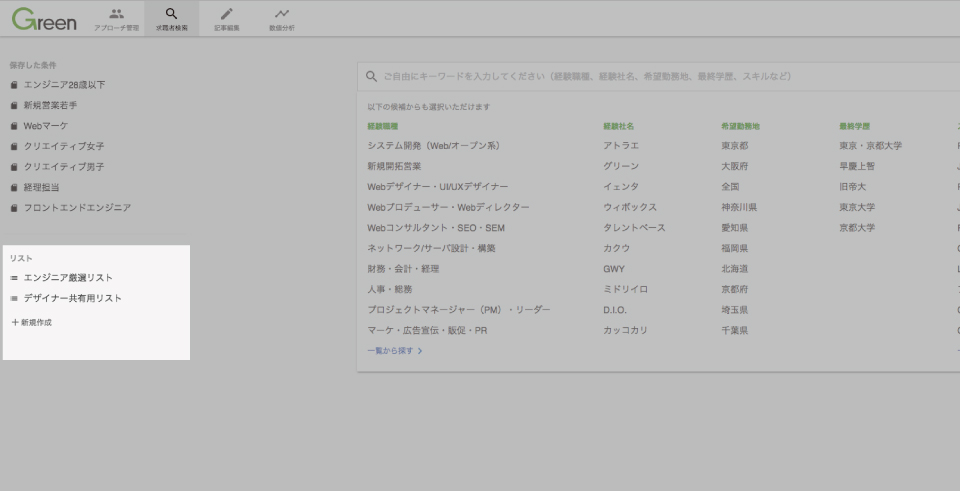
Task: Choose company アトラエ
Action: 621,146
